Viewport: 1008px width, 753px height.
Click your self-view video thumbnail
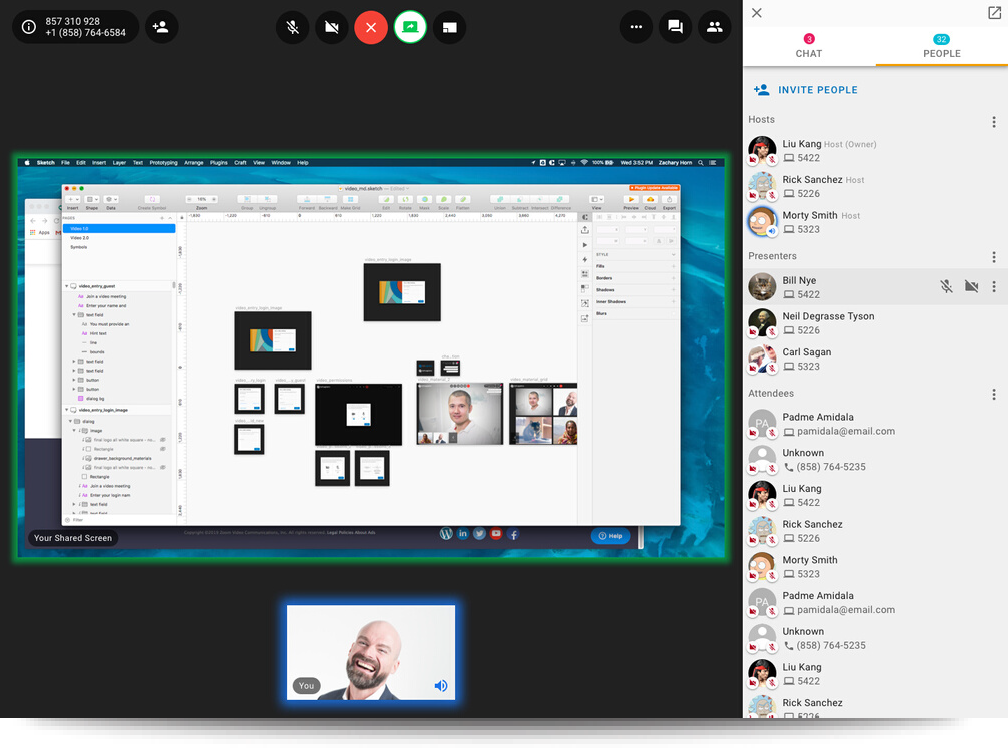click(371, 653)
